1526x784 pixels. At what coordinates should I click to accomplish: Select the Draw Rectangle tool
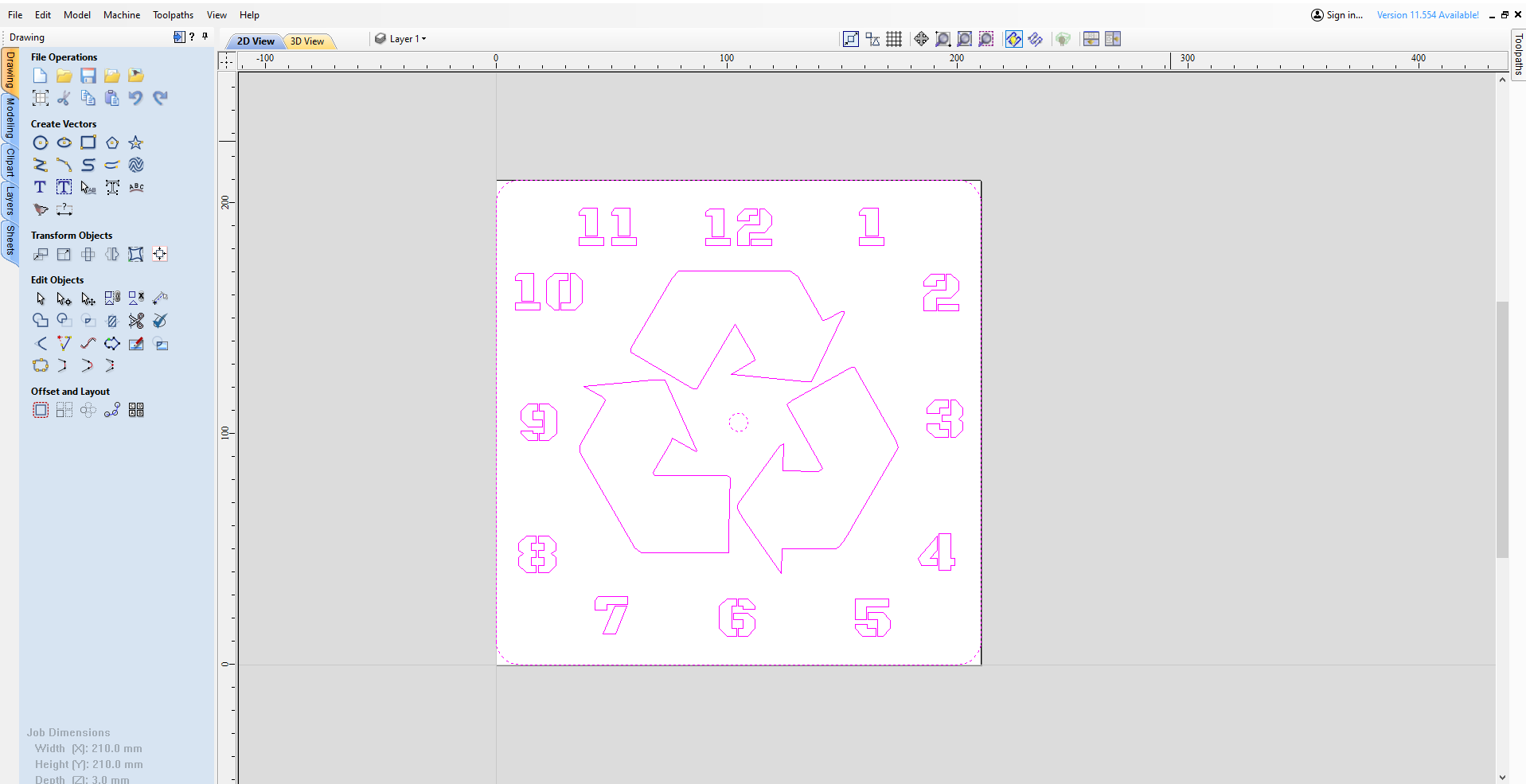pyautogui.click(x=88, y=142)
